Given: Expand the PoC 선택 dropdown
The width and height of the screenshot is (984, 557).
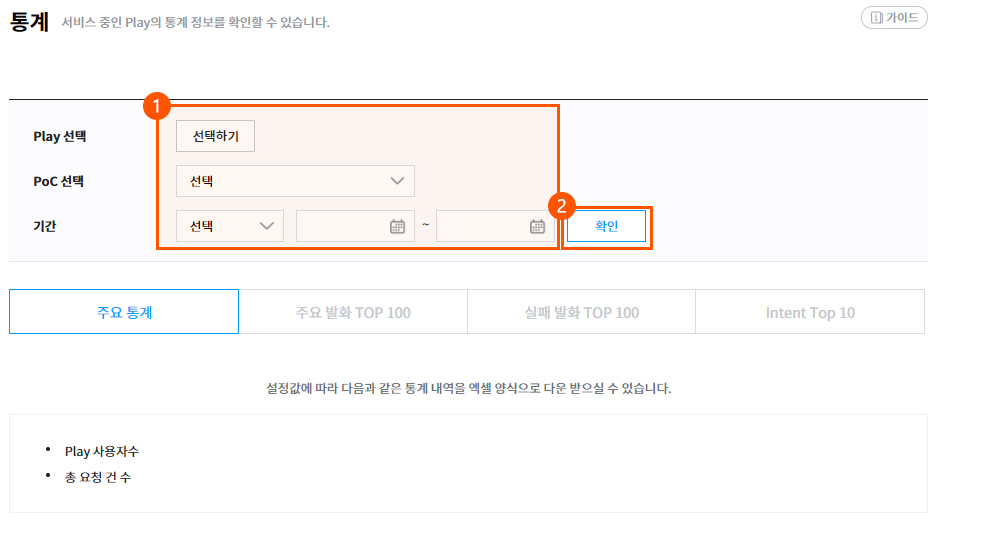Looking at the screenshot, I should (295, 181).
